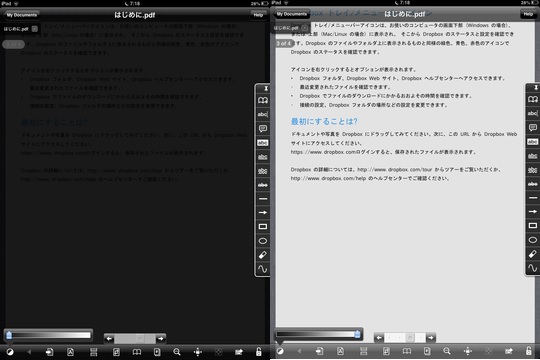Pin the annotation toolbar on the bright screen

[x=536, y=88]
